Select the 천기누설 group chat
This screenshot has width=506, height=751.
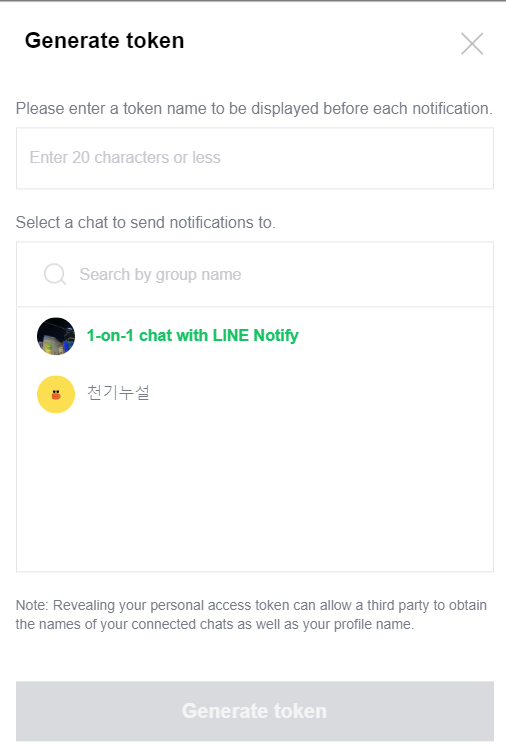tap(255, 394)
